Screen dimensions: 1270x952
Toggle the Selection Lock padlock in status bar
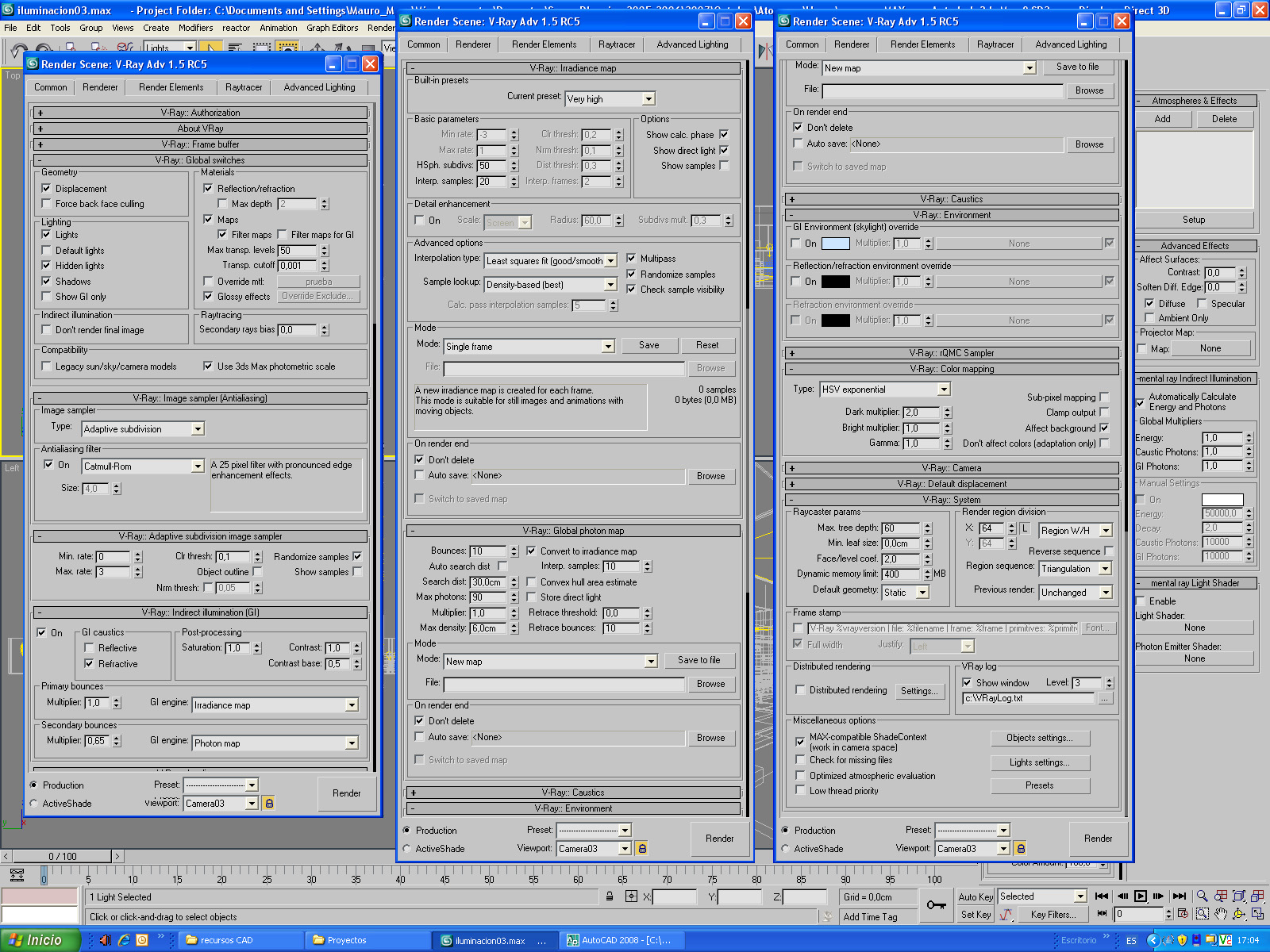point(610,896)
